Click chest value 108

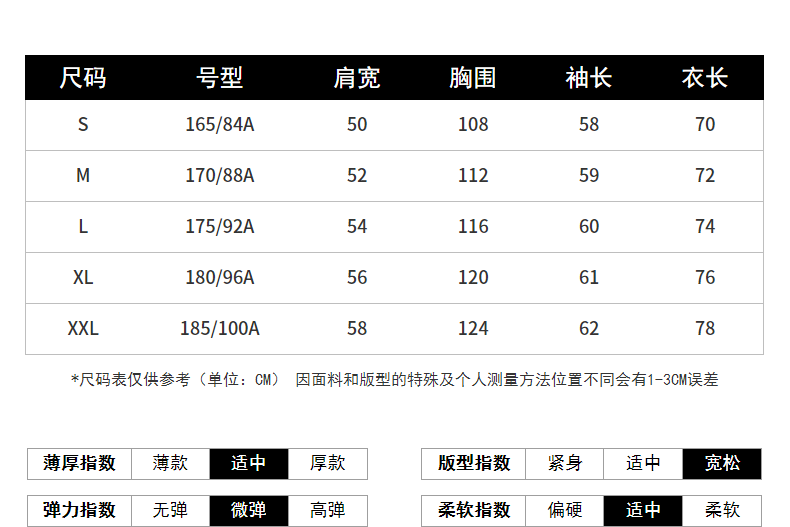[x=473, y=124]
